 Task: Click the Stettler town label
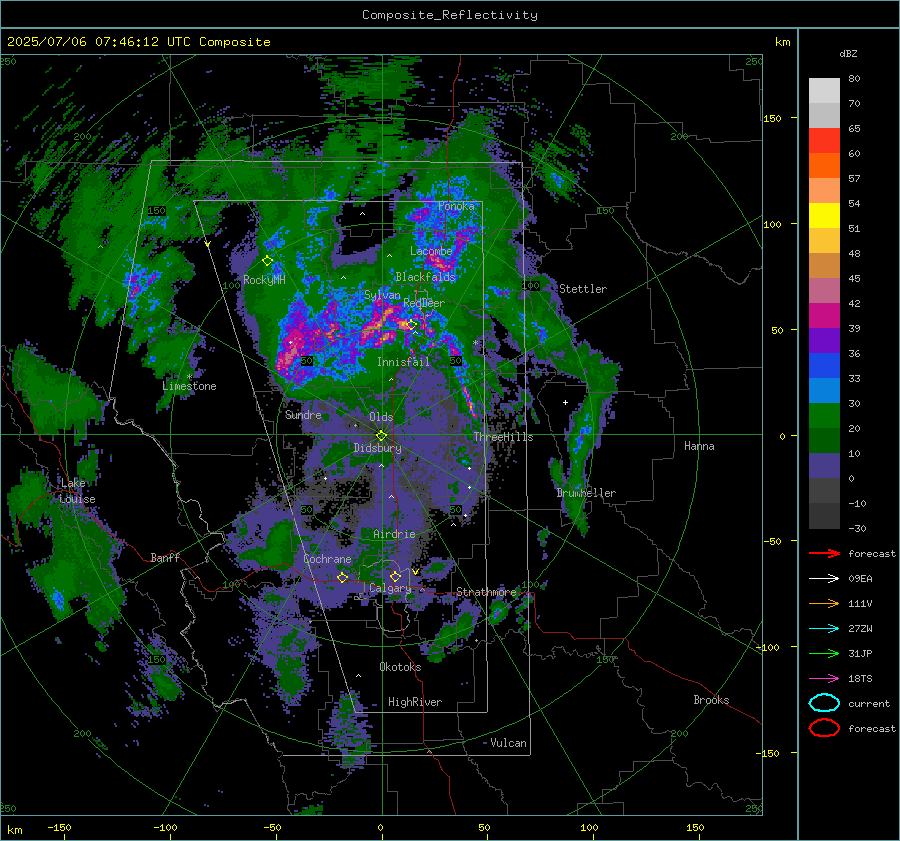click(x=583, y=289)
